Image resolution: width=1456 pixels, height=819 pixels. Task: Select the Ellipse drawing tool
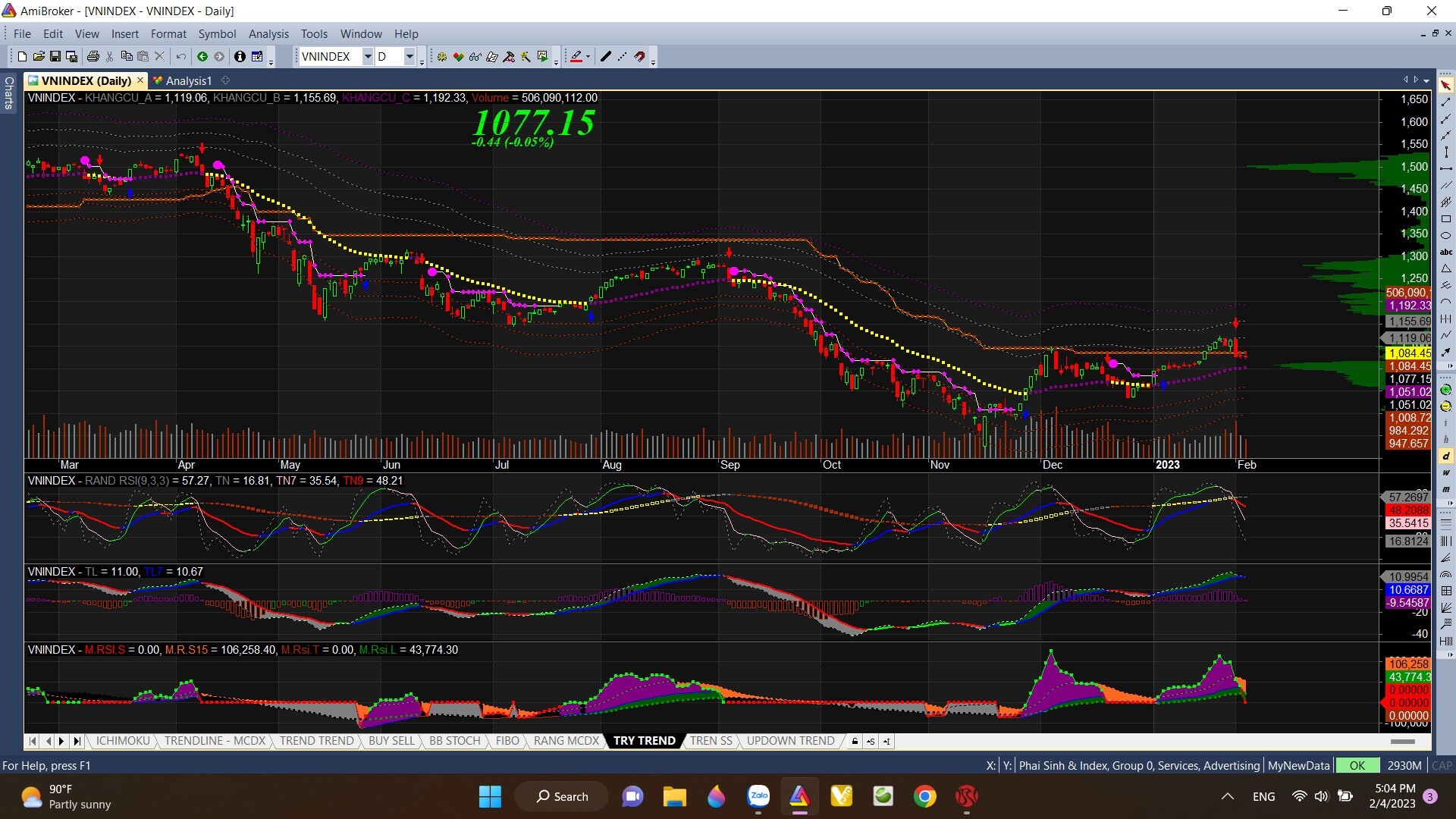(x=1445, y=235)
